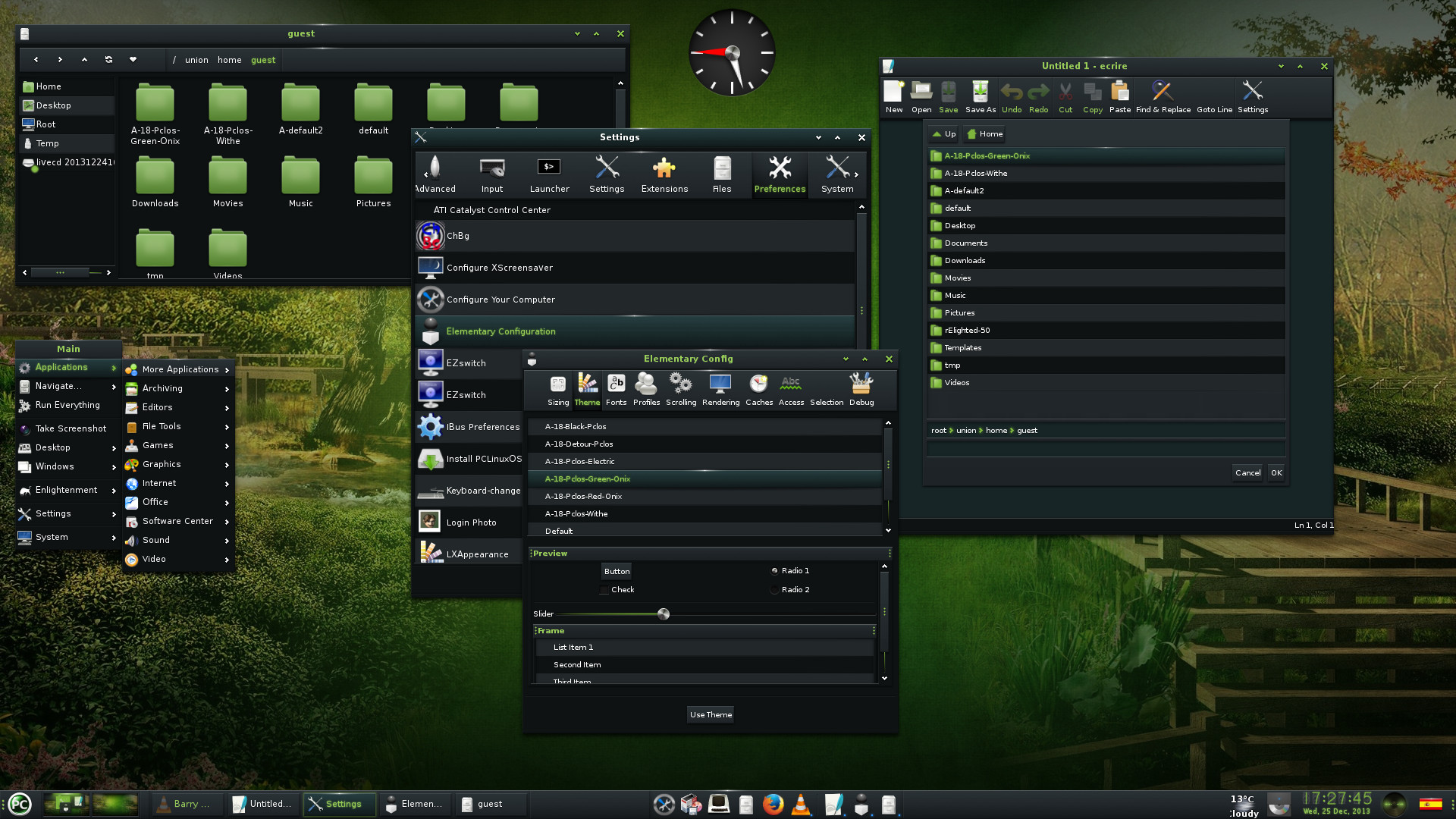Click the Preview slider handle
The image size is (1456, 819).
(x=664, y=614)
